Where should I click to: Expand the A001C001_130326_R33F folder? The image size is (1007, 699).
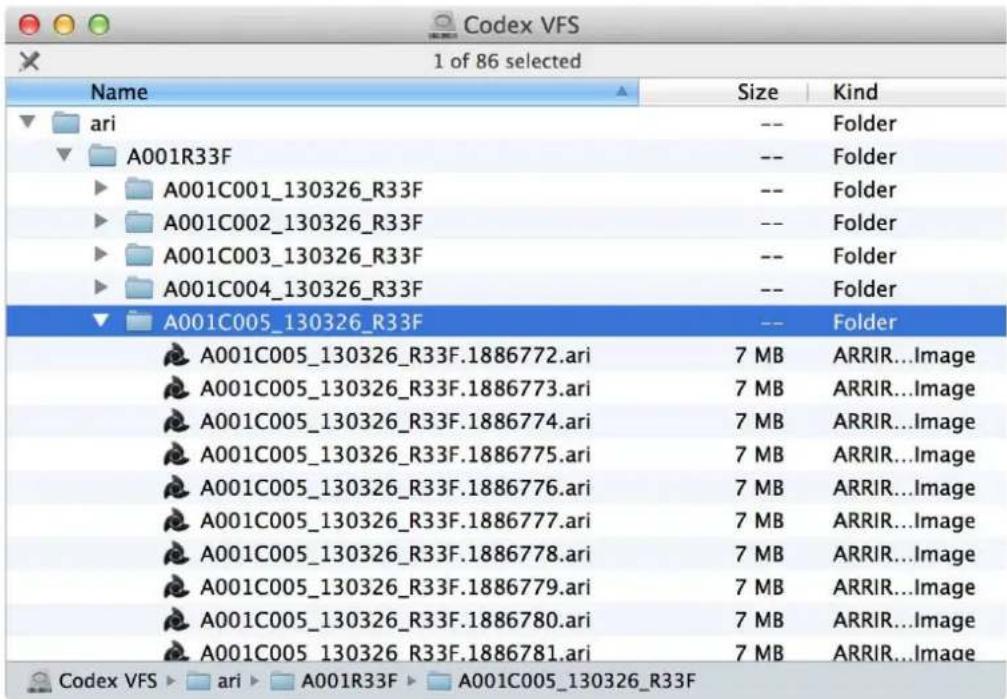101,188
